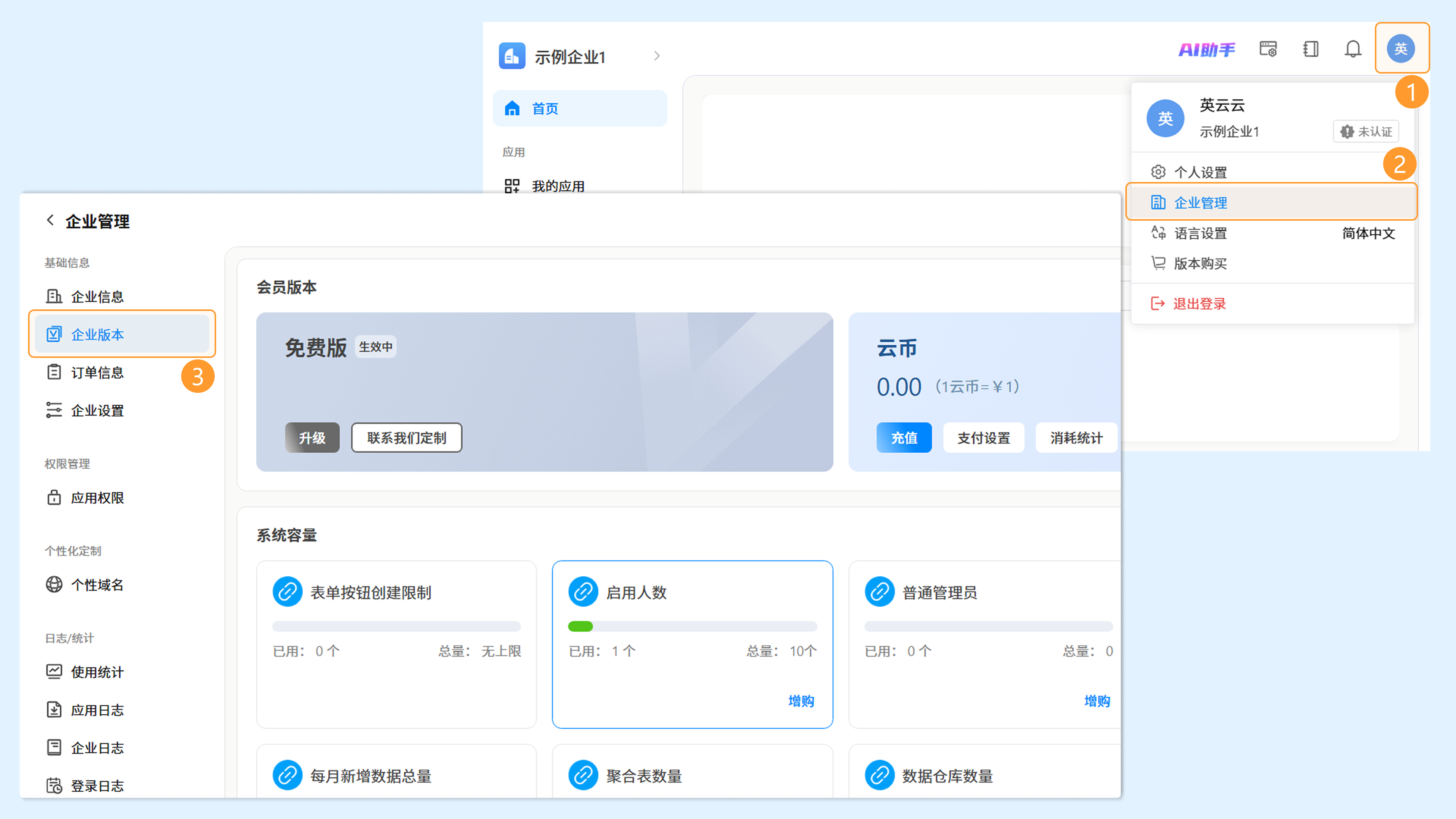Image resolution: width=1456 pixels, height=819 pixels.
Task: Click the 英 user avatar in top bar
Action: pos(1401,49)
